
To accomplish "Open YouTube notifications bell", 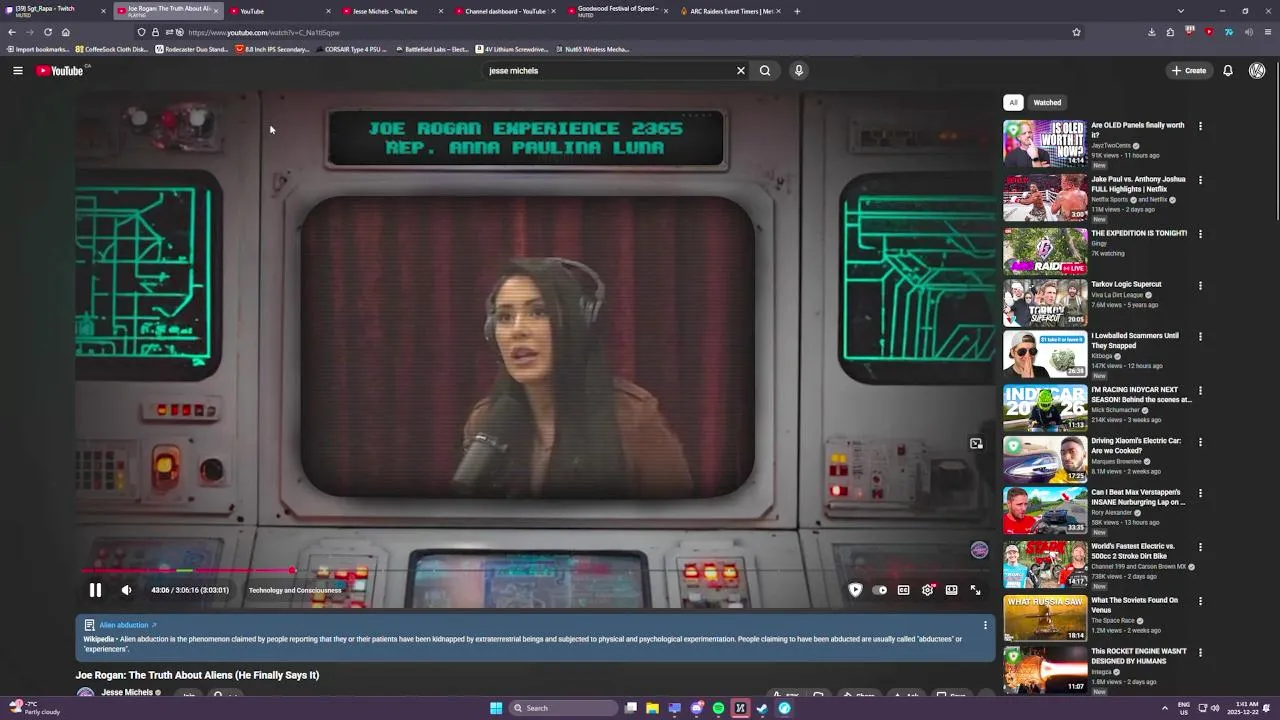I will point(1228,70).
